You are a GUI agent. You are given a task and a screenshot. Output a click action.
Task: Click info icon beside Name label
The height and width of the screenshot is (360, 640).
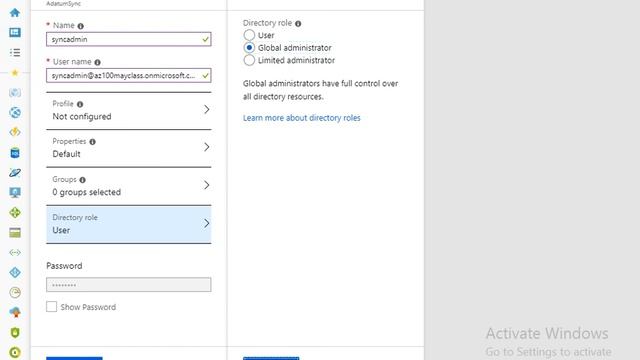(x=80, y=26)
